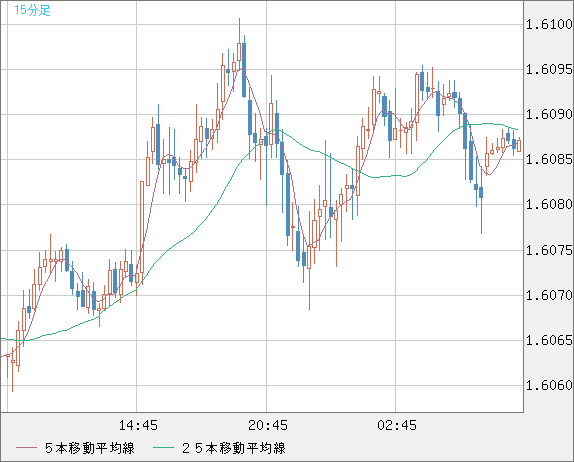Click the 1.6100 price axis label
This screenshot has width=574, height=462.
pyautogui.click(x=549, y=25)
